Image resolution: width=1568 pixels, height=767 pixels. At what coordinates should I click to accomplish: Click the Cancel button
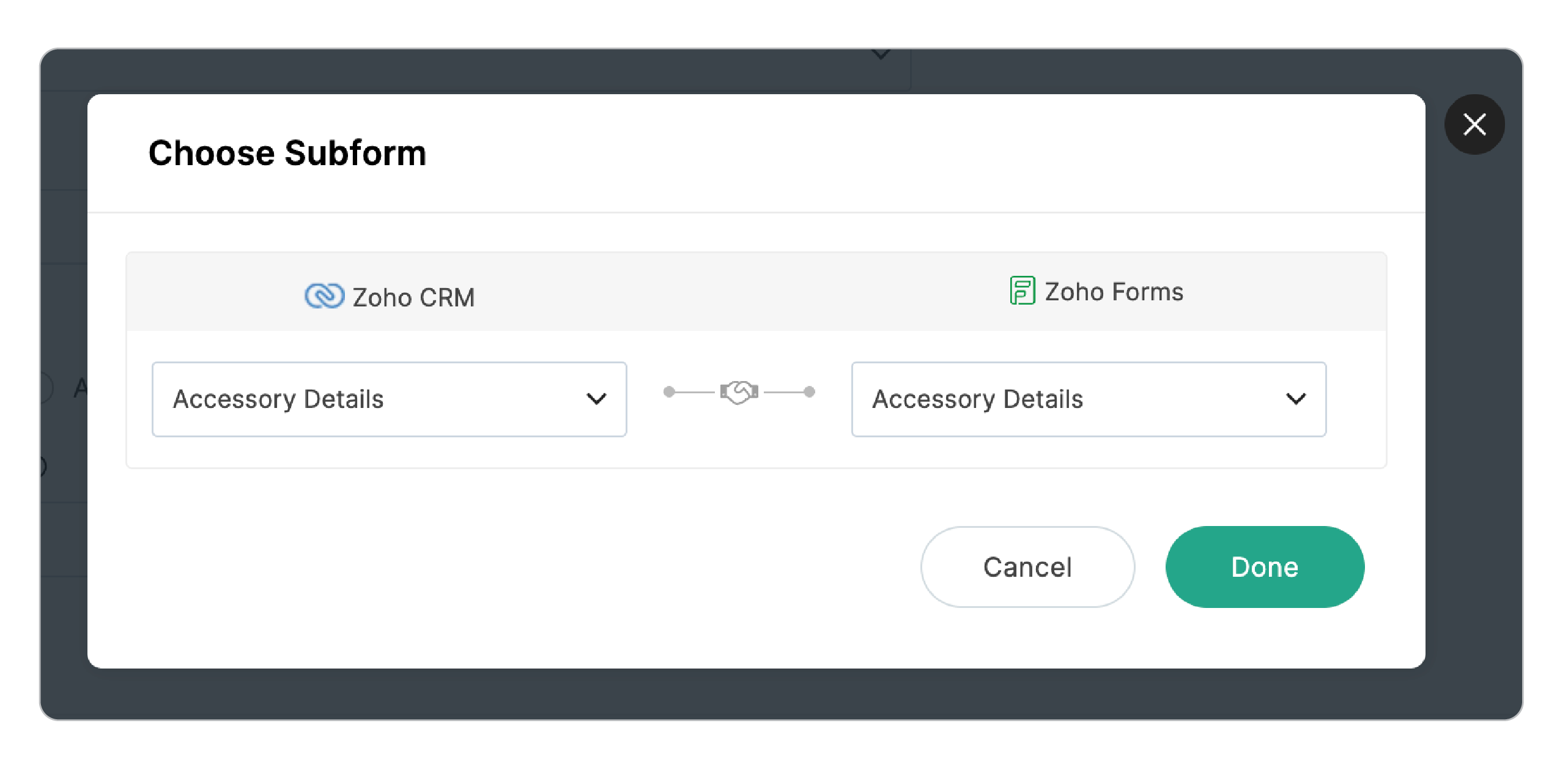(x=1027, y=567)
